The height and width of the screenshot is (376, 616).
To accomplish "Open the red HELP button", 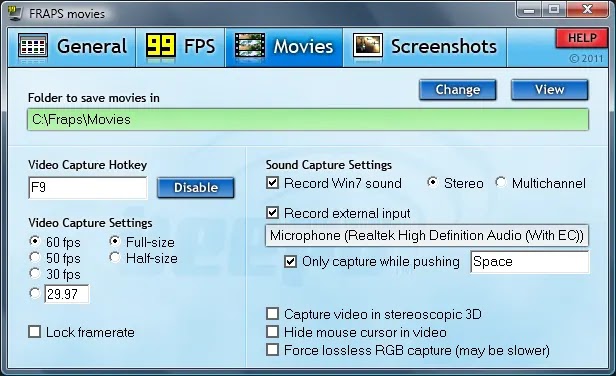I will [582, 38].
